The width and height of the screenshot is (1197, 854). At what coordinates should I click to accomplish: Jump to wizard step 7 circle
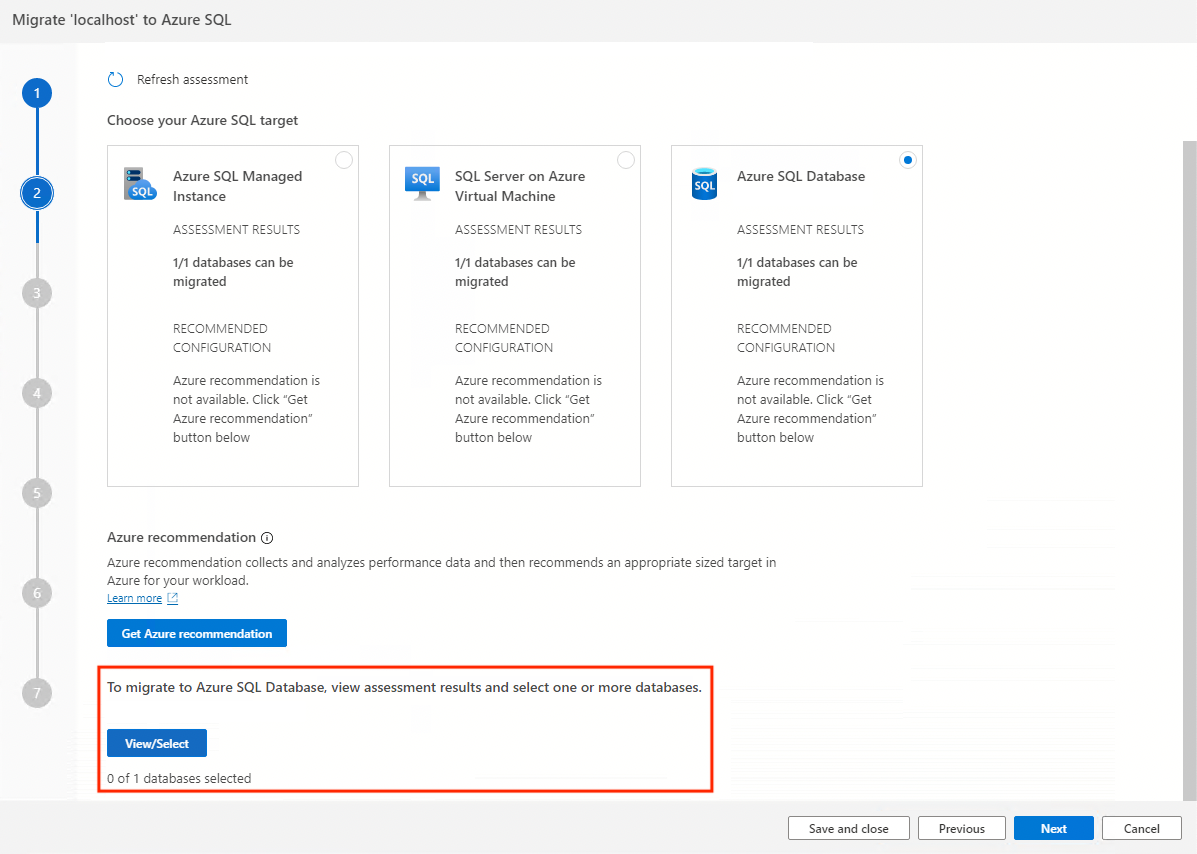tap(37, 693)
